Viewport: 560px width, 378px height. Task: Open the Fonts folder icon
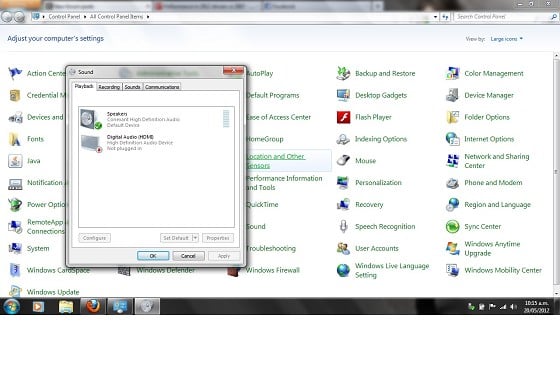point(15,139)
